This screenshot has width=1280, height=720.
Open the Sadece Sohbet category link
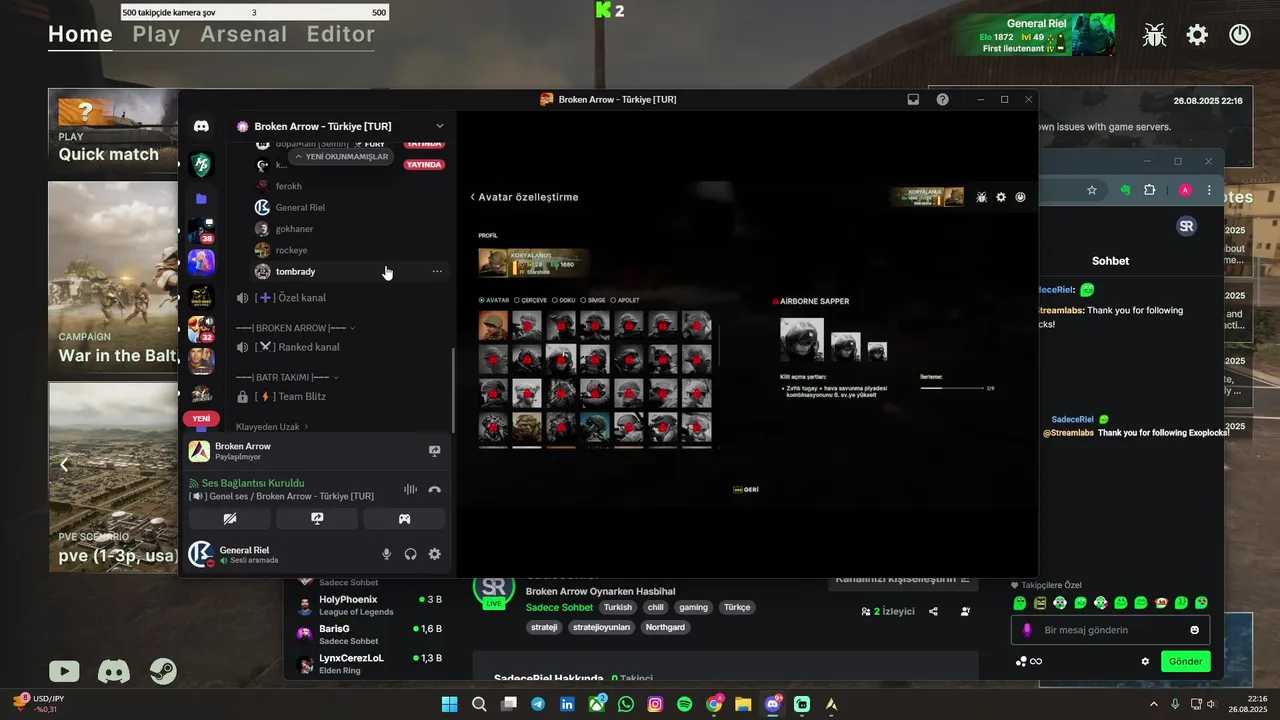click(560, 607)
